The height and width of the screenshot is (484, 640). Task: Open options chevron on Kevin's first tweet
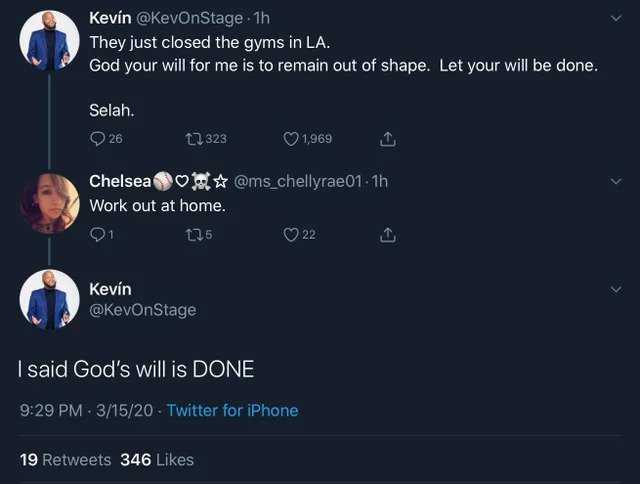(x=616, y=18)
